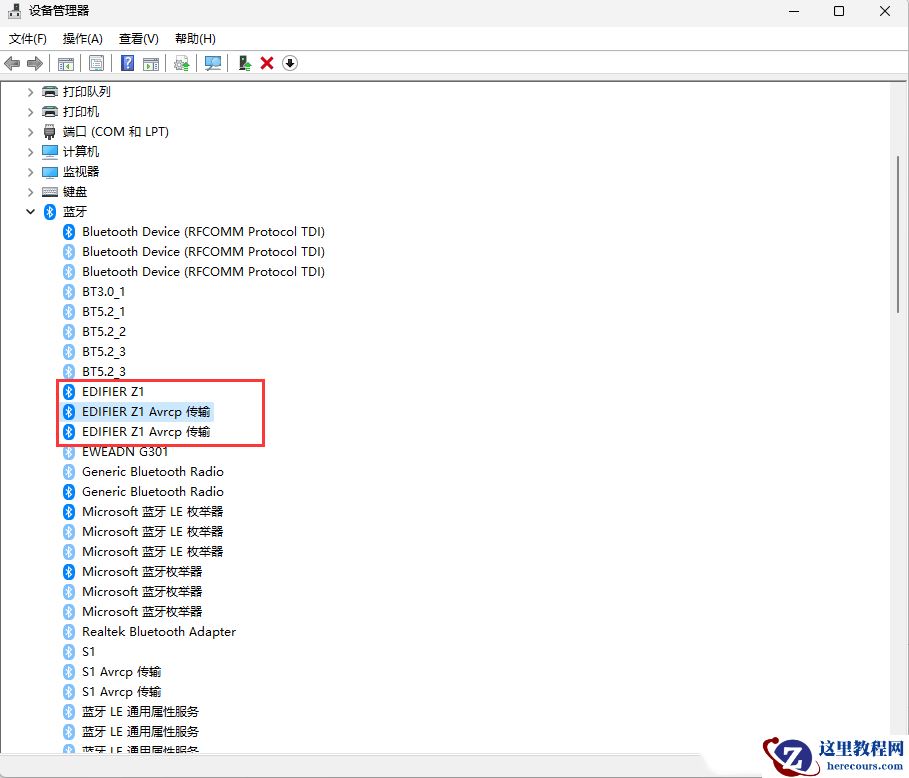Viewport: 909px width, 778px height.
Task: Expand the 打印机 category
Action: pyautogui.click(x=30, y=111)
